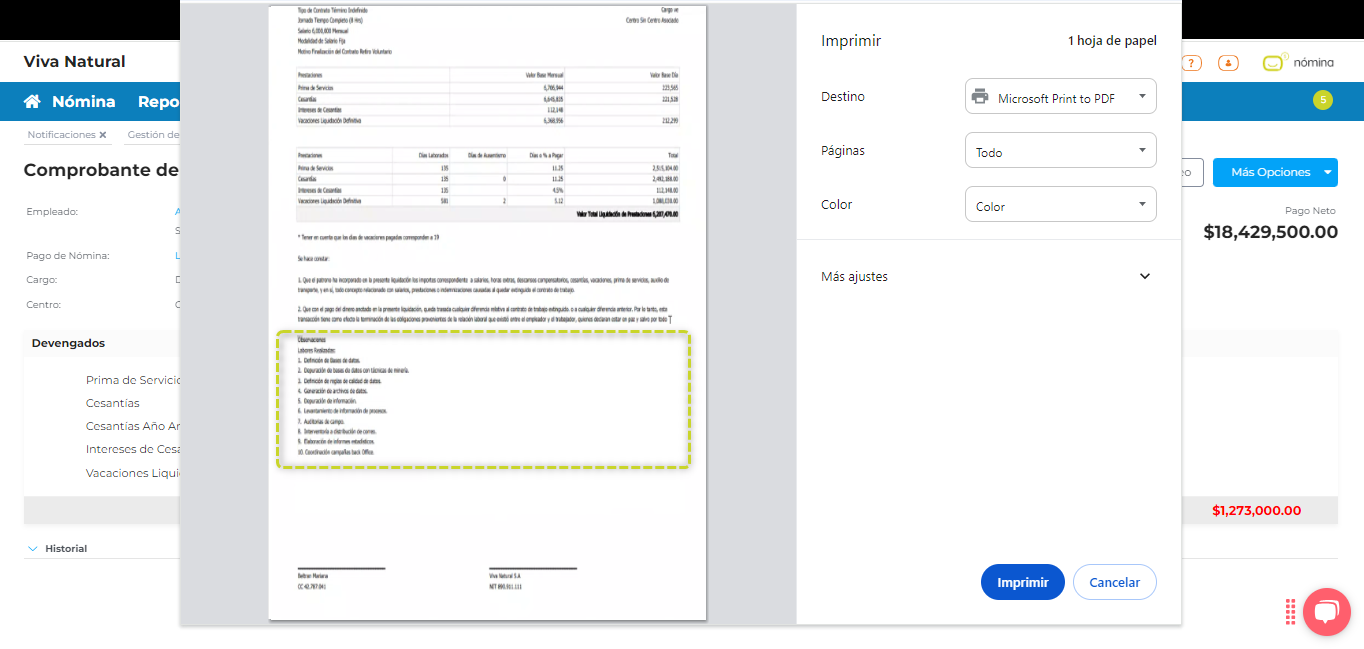The height and width of the screenshot is (649, 1364).
Task: Open the Páginas dropdown
Action: (1060, 151)
